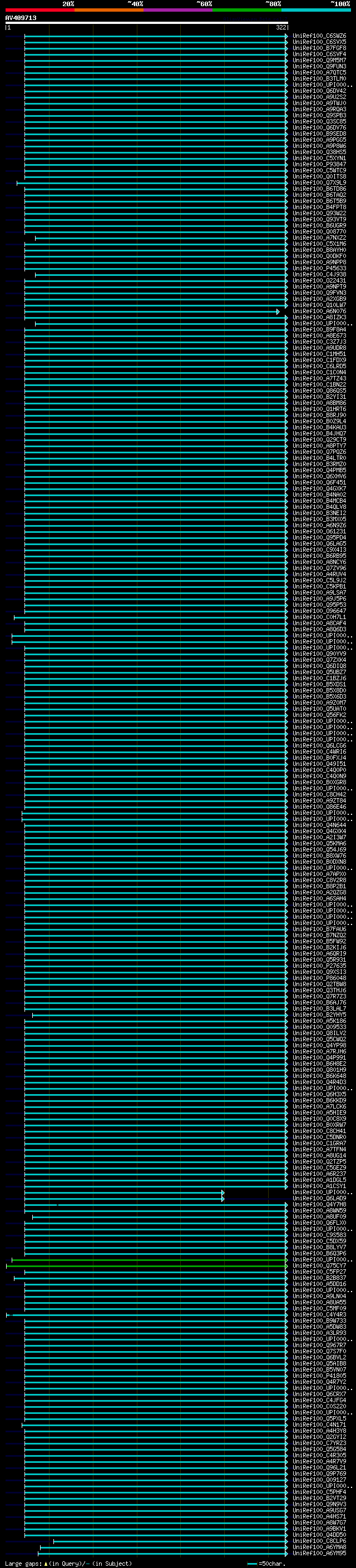
Task: Click the ~60% purple legend segment
Action: click(x=177, y=10)
